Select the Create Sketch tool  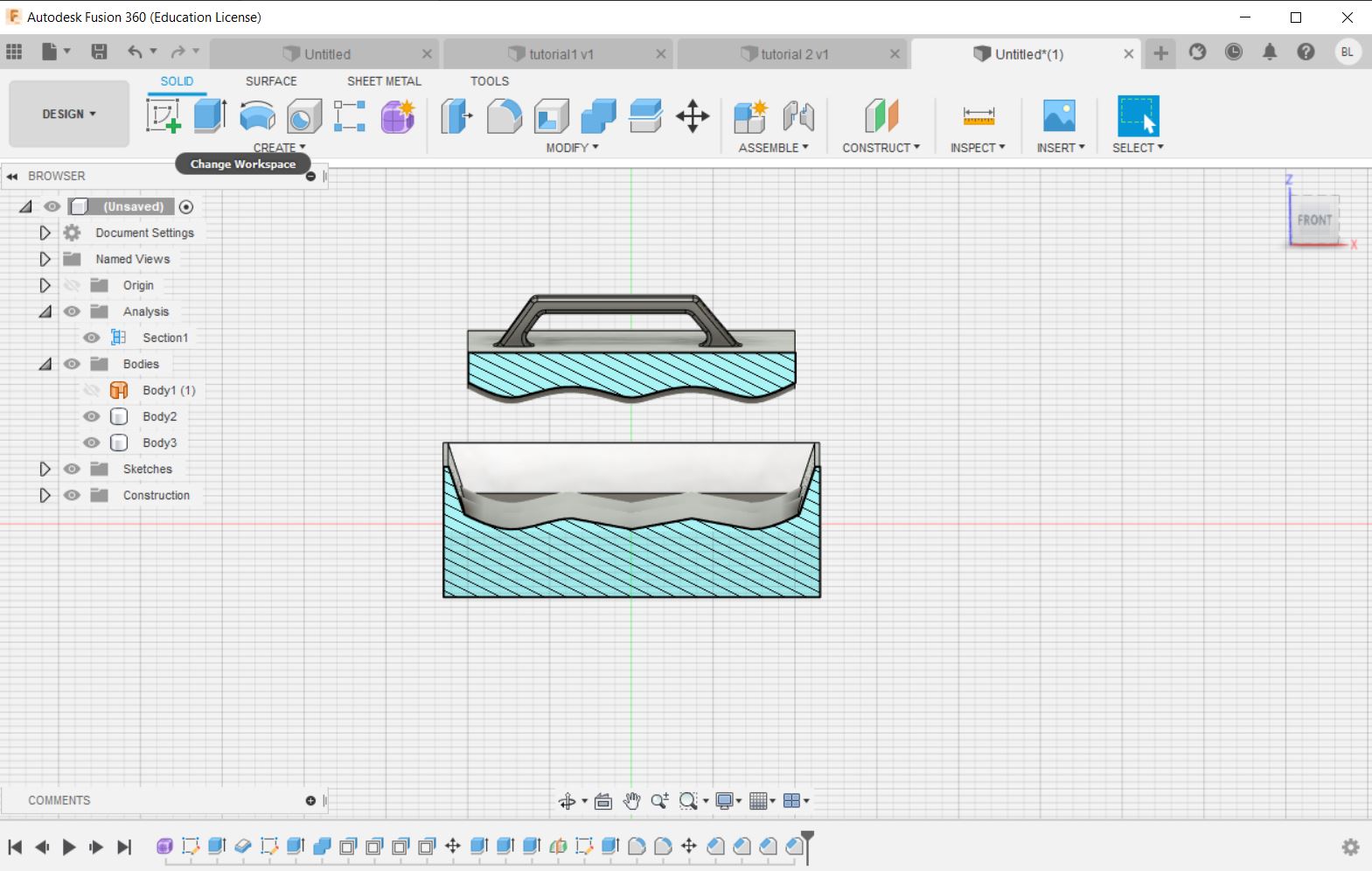pyautogui.click(x=163, y=115)
